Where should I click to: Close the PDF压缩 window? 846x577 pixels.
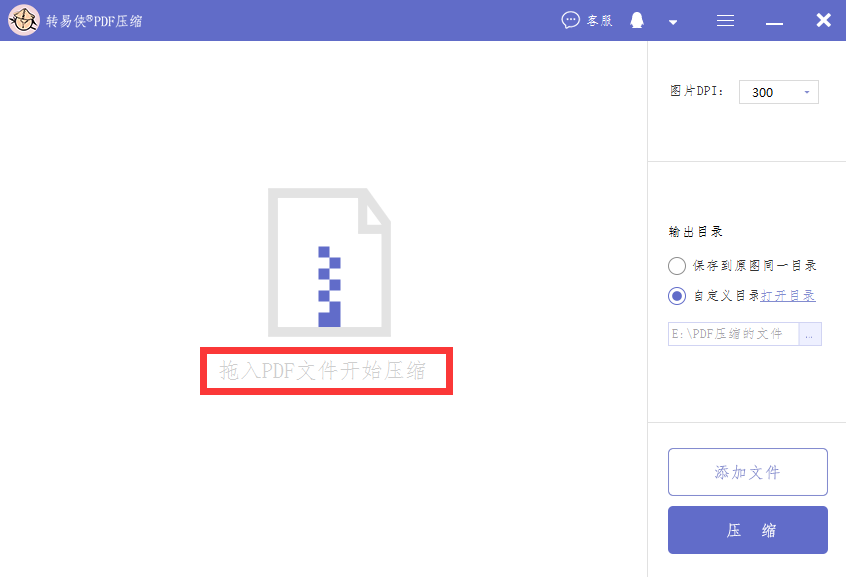pyautogui.click(x=823, y=21)
